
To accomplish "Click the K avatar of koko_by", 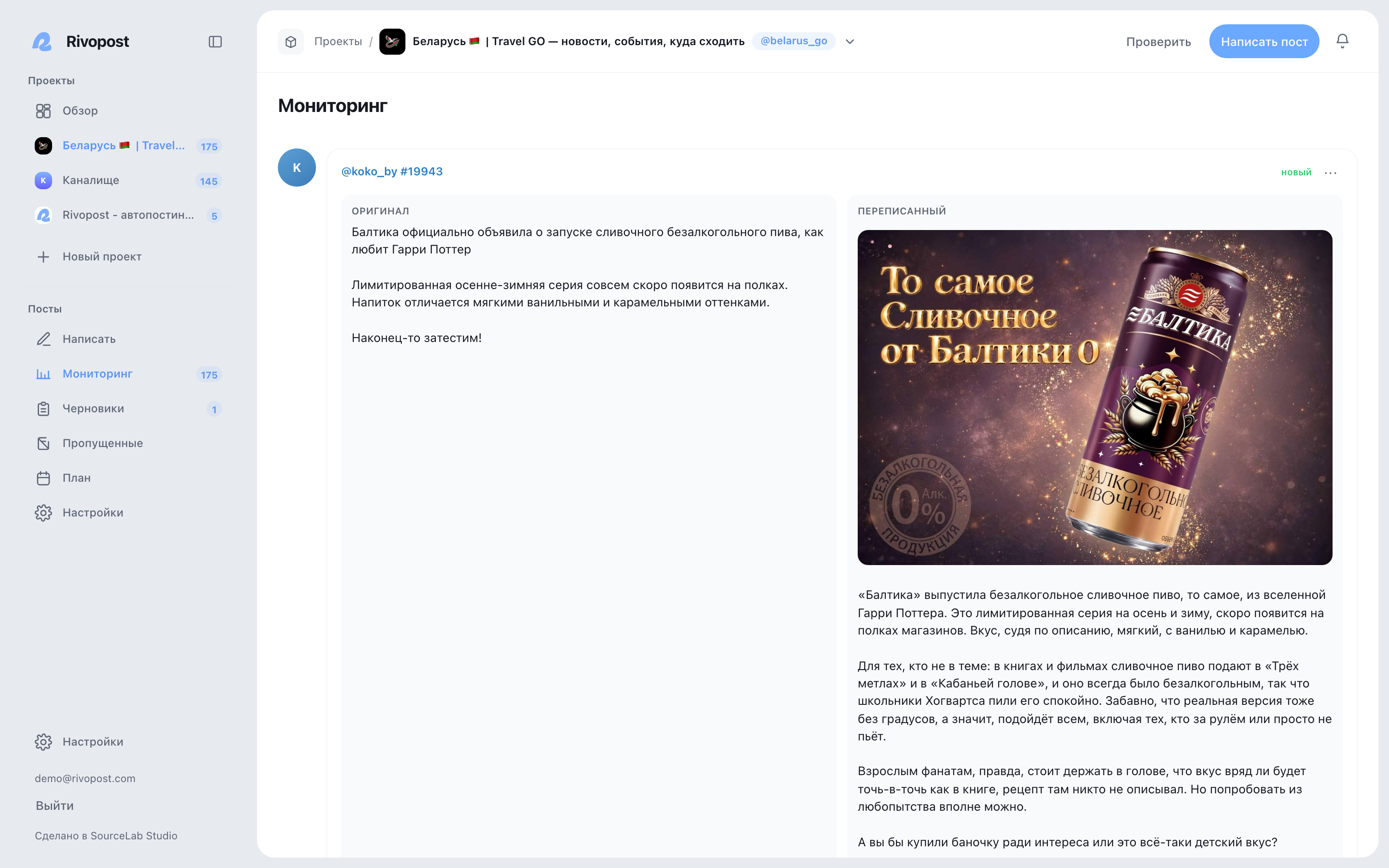I will [297, 168].
